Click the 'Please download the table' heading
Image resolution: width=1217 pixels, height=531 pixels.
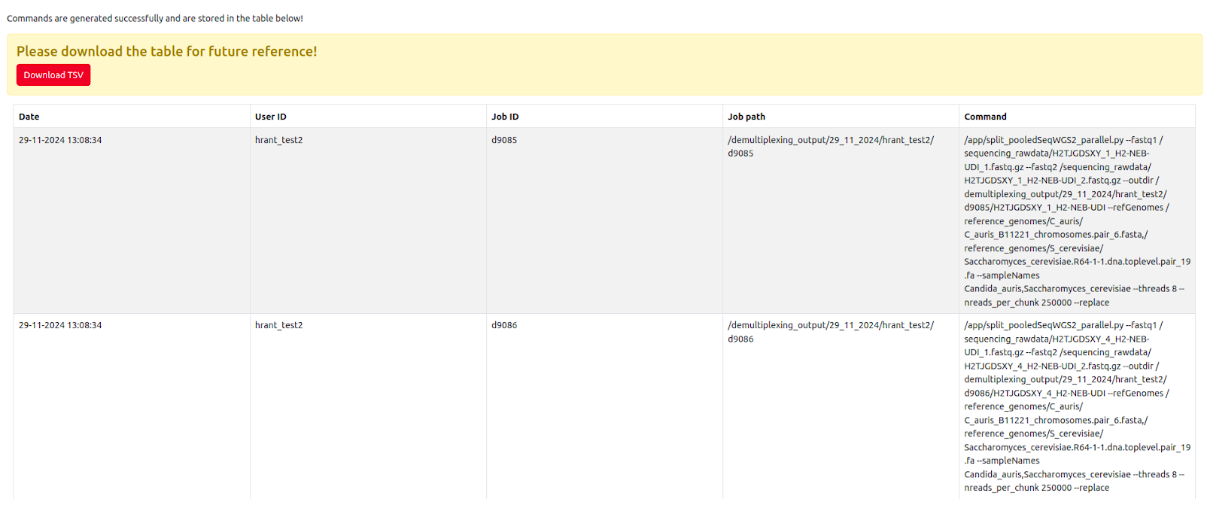click(166, 51)
